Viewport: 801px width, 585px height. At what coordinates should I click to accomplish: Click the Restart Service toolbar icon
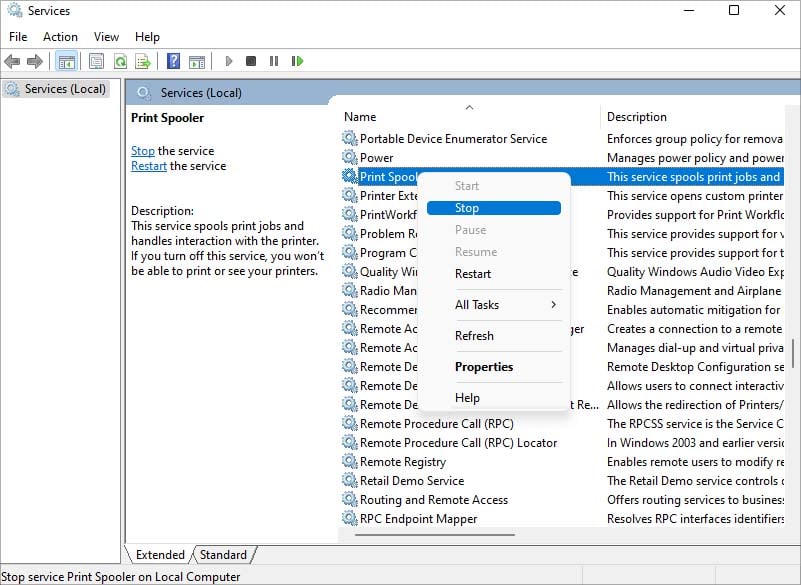(297, 61)
